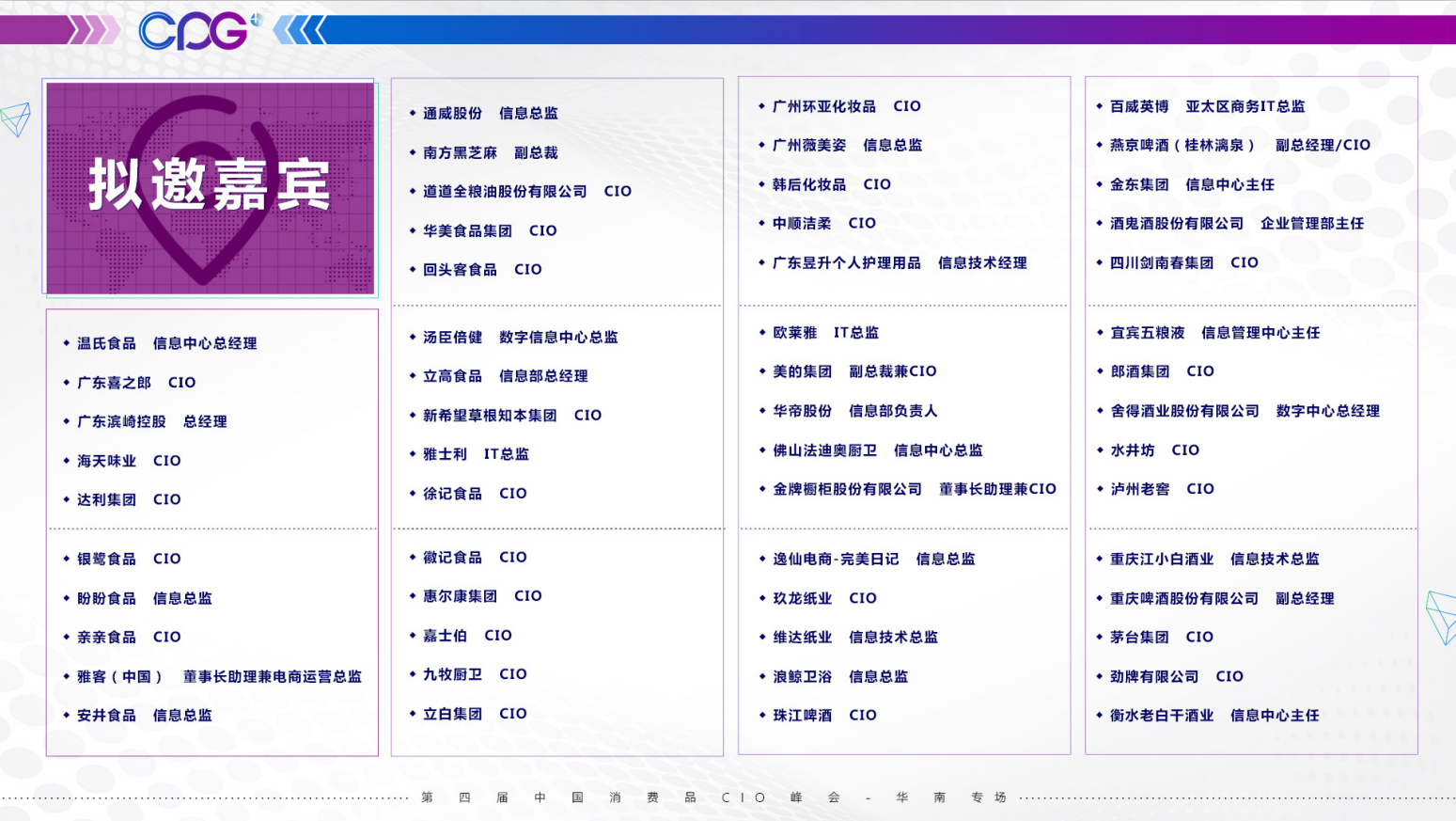The image size is (1456, 821).
Task: Select the 立高食品 信息部总经理 entry
Action: click(x=506, y=376)
